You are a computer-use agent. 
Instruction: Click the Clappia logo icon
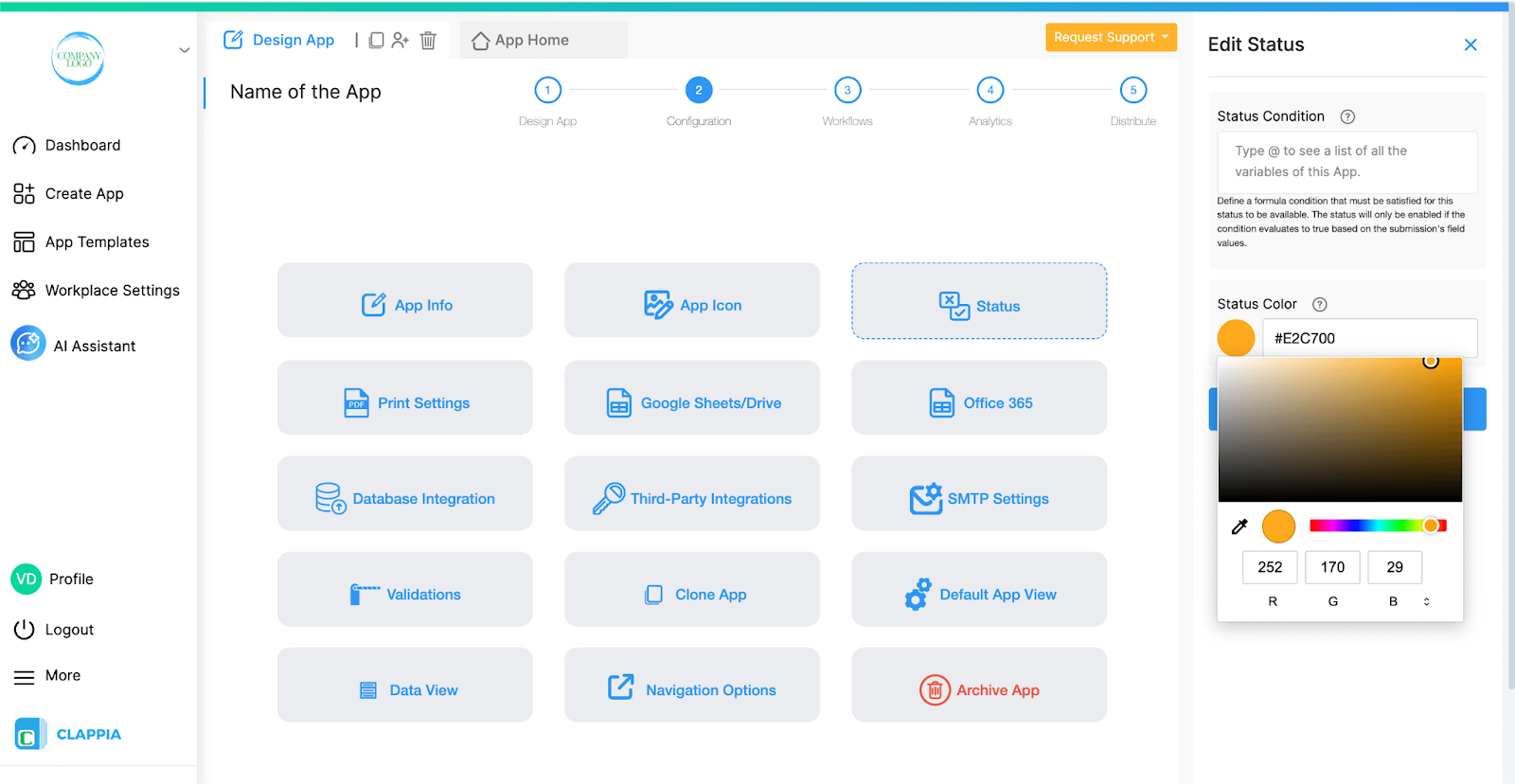(x=29, y=734)
